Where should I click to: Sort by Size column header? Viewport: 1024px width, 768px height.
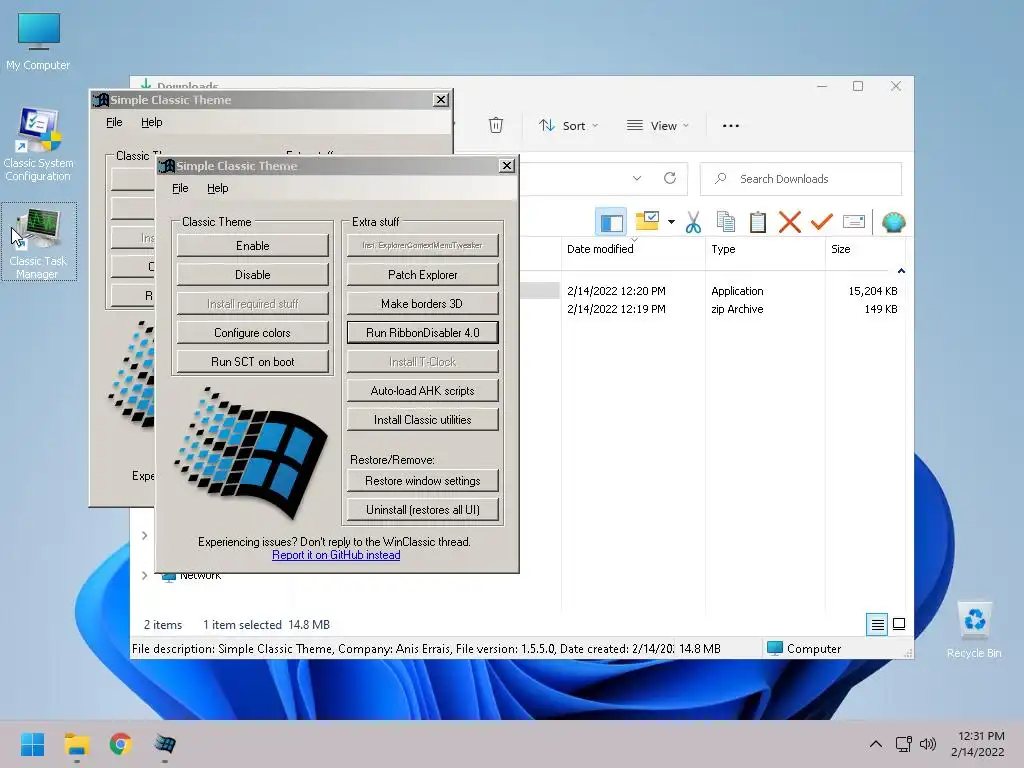point(865,249)
